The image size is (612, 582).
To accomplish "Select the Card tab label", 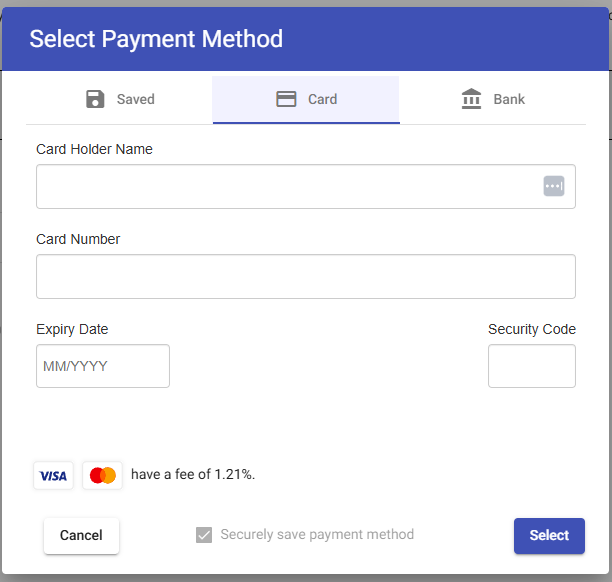I will (322, 99).
